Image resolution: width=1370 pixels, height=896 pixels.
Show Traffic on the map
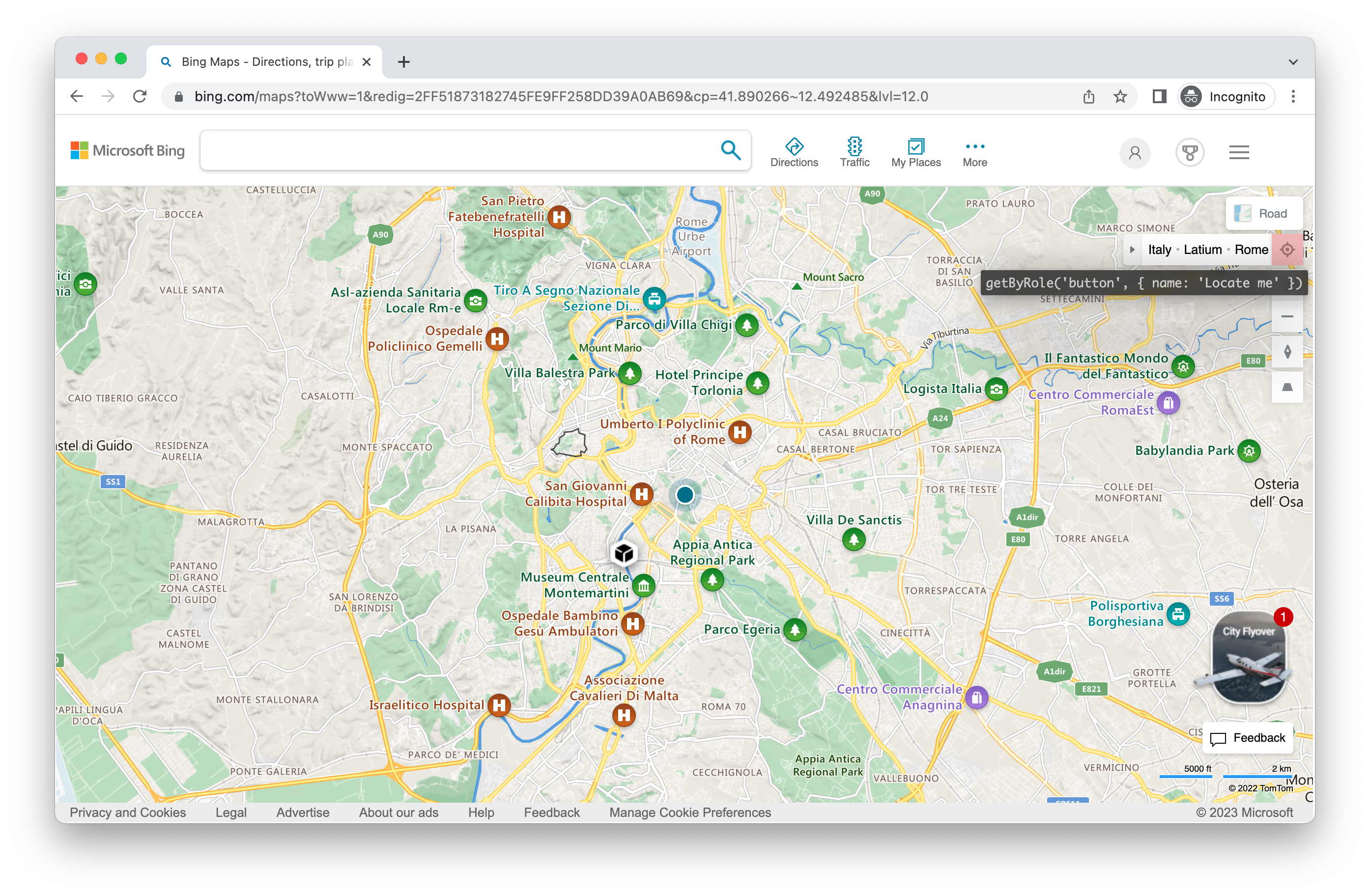click(x=854, y=152)
